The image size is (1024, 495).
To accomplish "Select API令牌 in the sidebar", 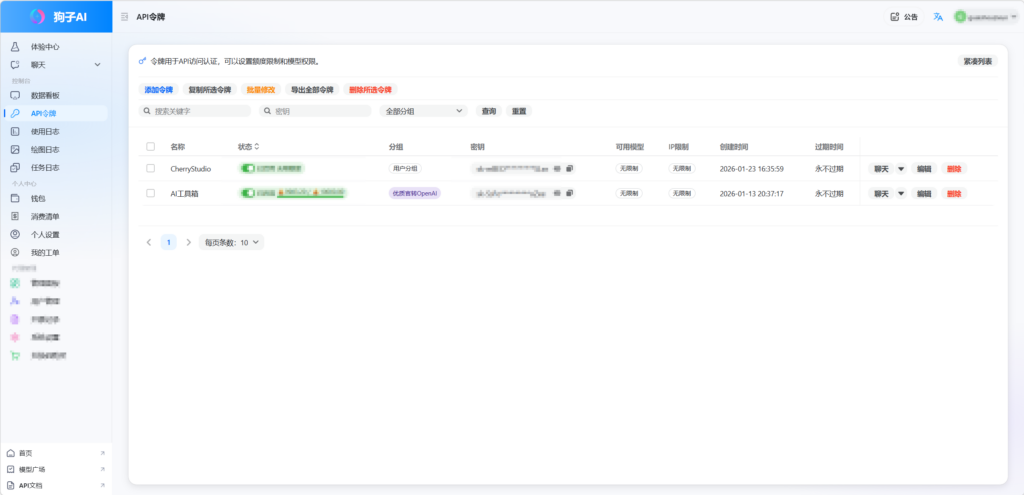I will click(56, 113).
